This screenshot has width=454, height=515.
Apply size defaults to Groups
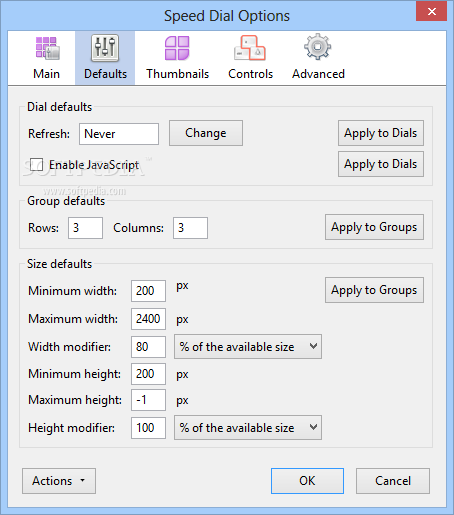[374, 290]
